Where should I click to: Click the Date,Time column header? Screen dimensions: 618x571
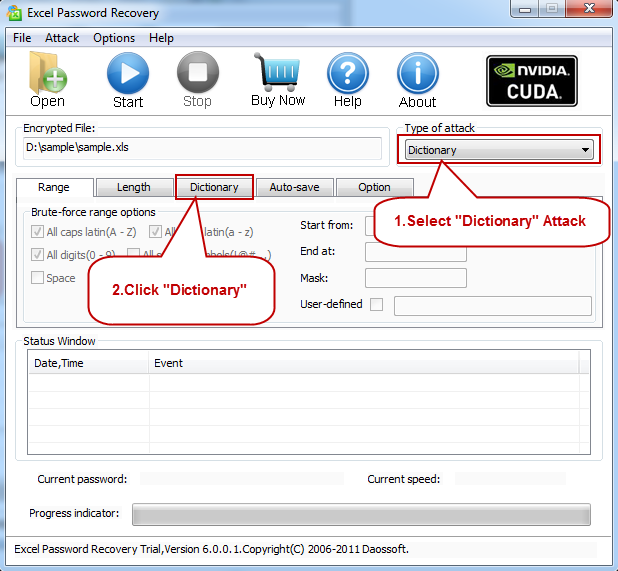[x=88, y=363]
